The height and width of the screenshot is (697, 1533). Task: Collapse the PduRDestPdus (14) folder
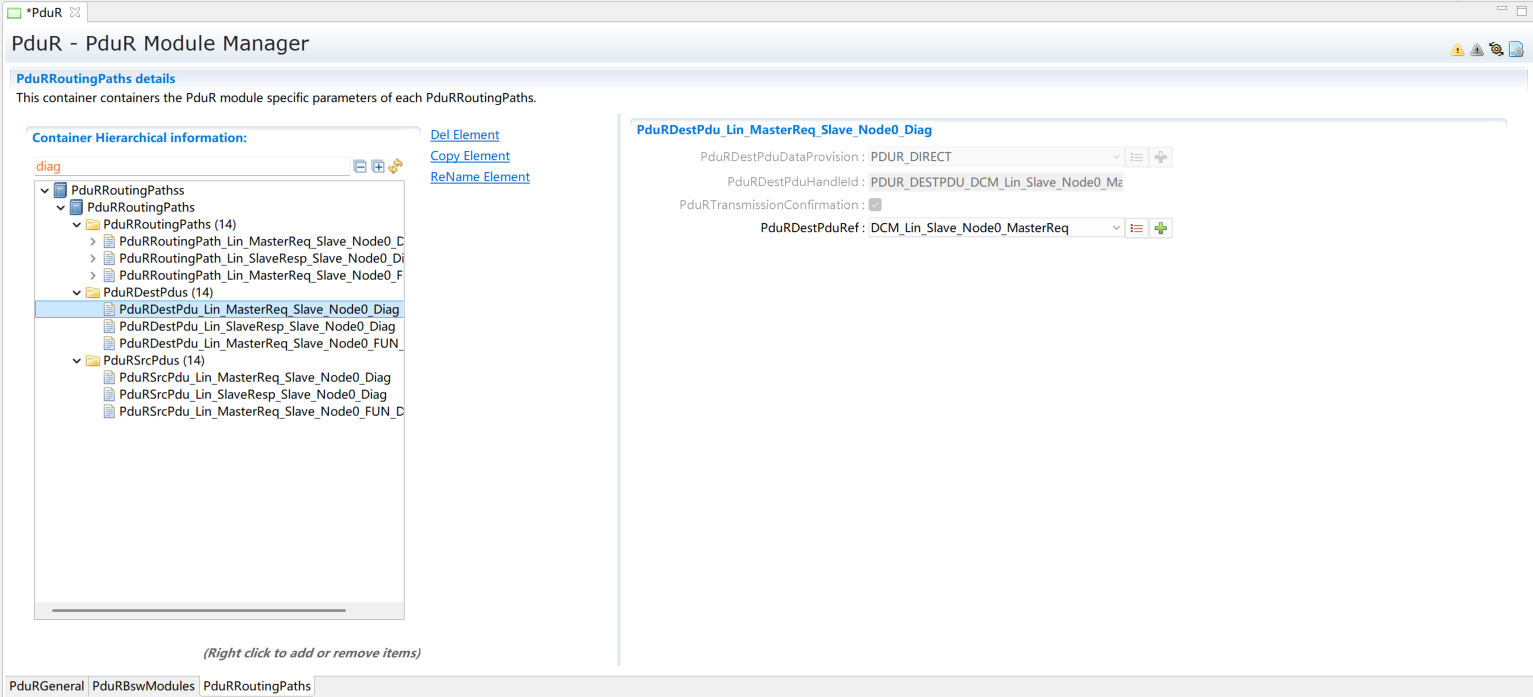click(x=77, y=293)
